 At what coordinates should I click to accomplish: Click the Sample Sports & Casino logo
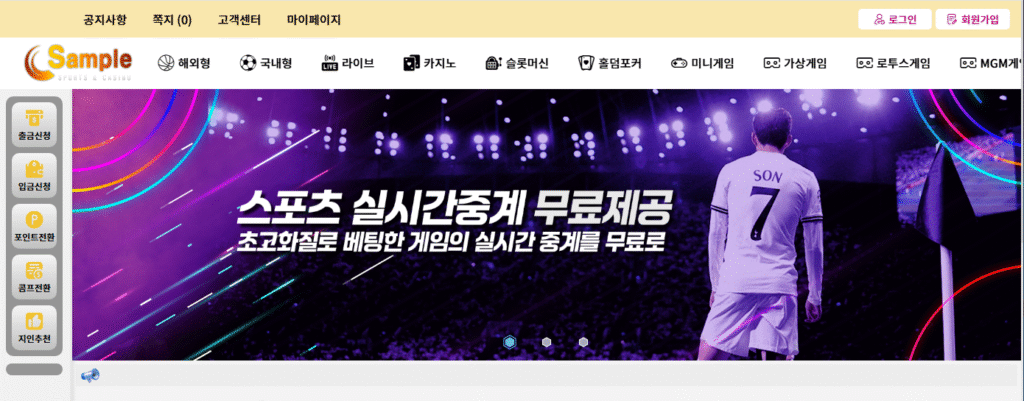point(78,63)
